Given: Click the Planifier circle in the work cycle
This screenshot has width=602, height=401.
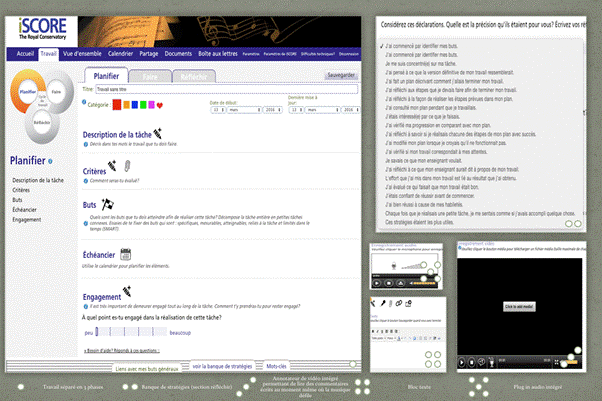Looking at the screenshot, I should [x=28, y=92].
